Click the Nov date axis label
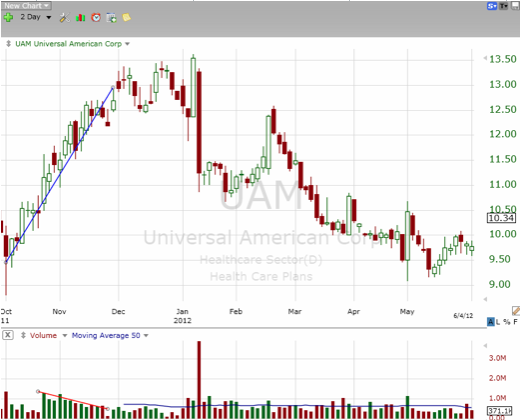The image size is (520, 420). (59, 311)
